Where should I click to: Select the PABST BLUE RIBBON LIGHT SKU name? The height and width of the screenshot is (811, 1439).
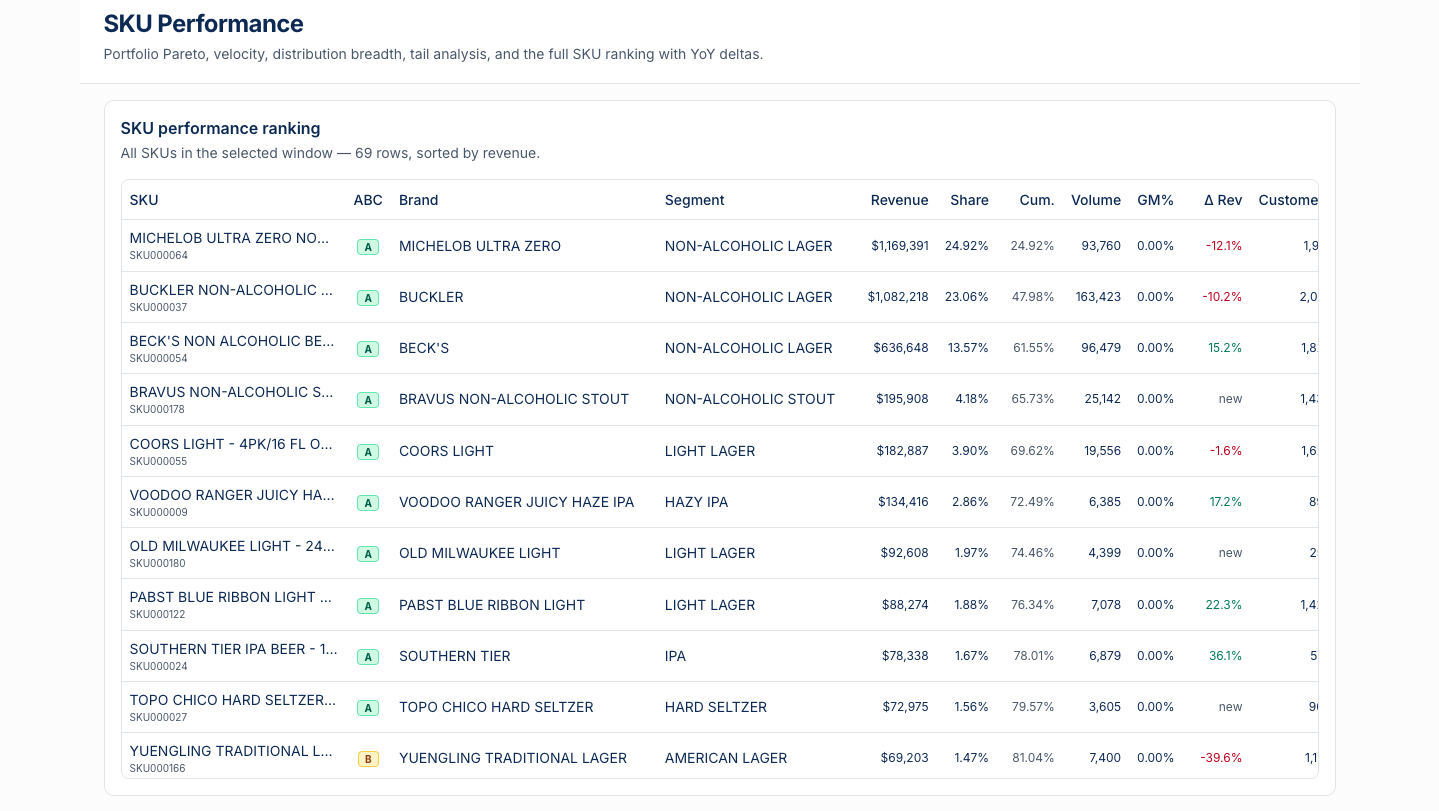(231, 597)
